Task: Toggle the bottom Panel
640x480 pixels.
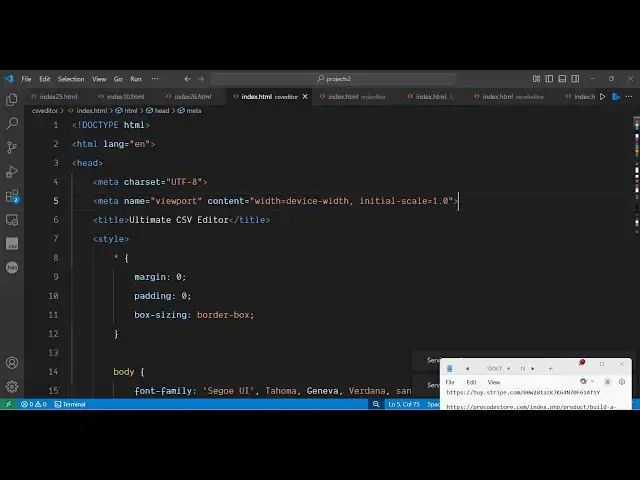Action: [562, 79]
